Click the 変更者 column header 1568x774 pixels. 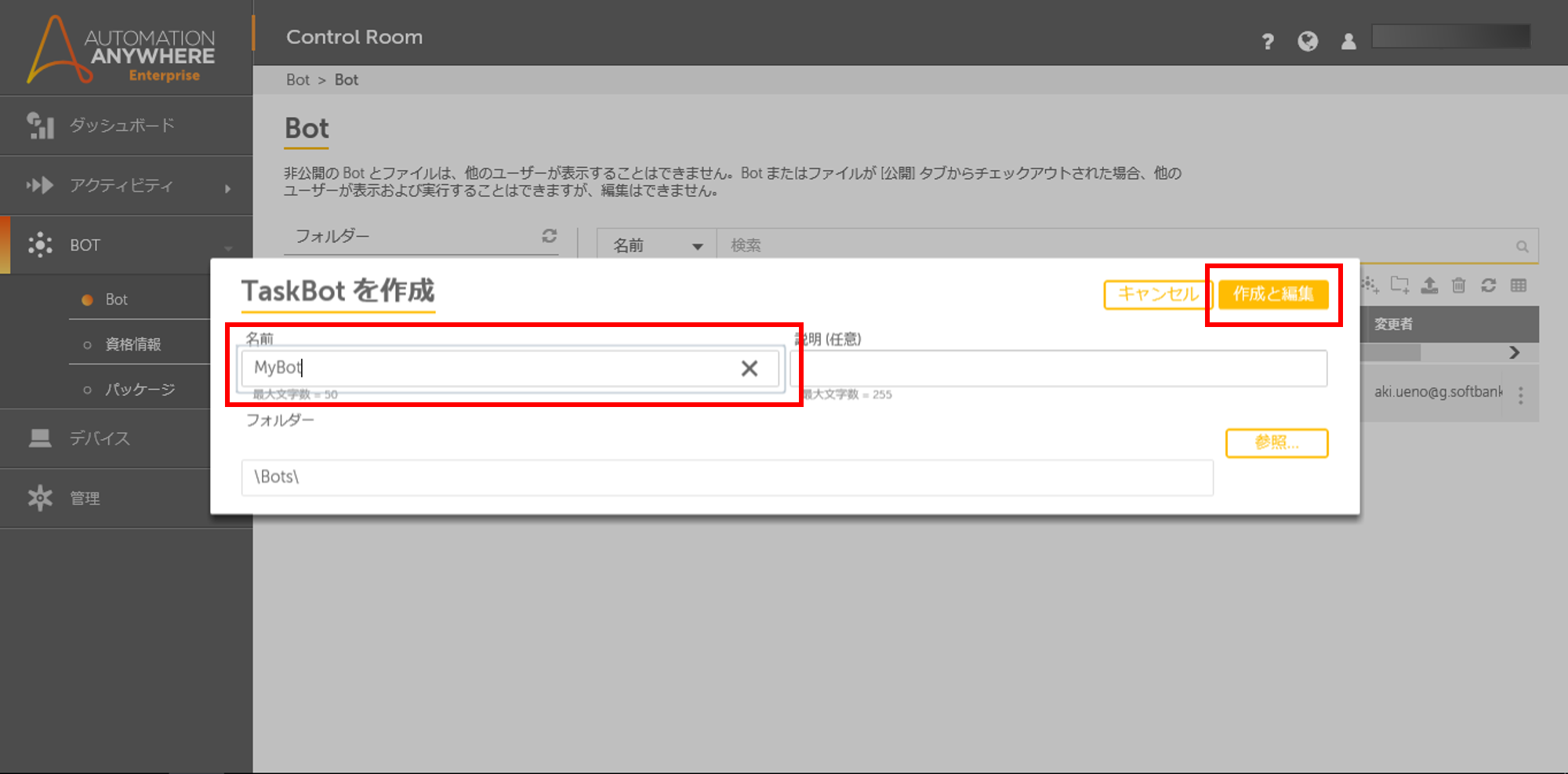(x=1394, y=324)
